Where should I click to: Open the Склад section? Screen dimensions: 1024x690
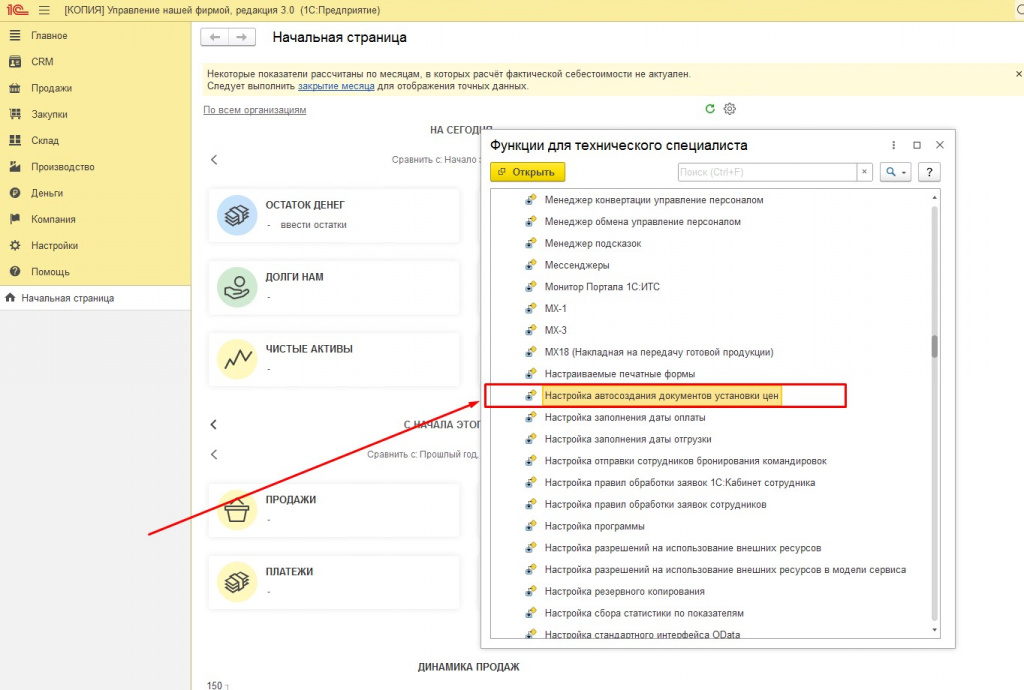click(x=44, y=140)
